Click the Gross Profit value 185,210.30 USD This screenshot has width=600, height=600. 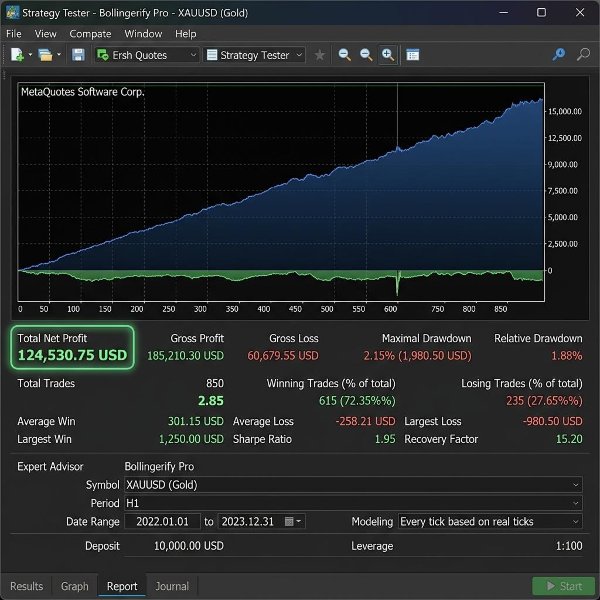click(186, 355)
